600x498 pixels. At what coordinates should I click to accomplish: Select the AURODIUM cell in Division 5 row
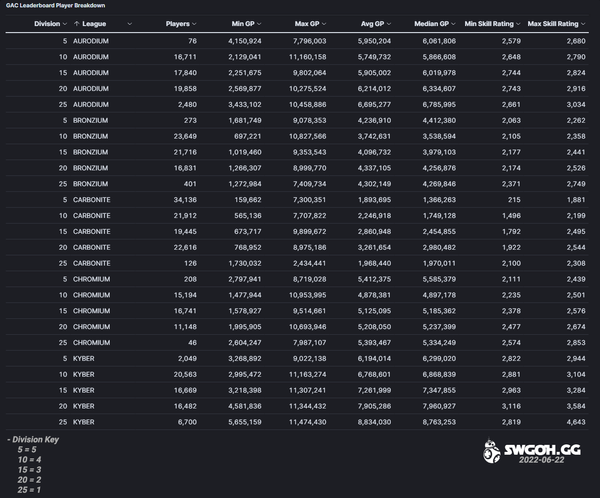[91, 41]
